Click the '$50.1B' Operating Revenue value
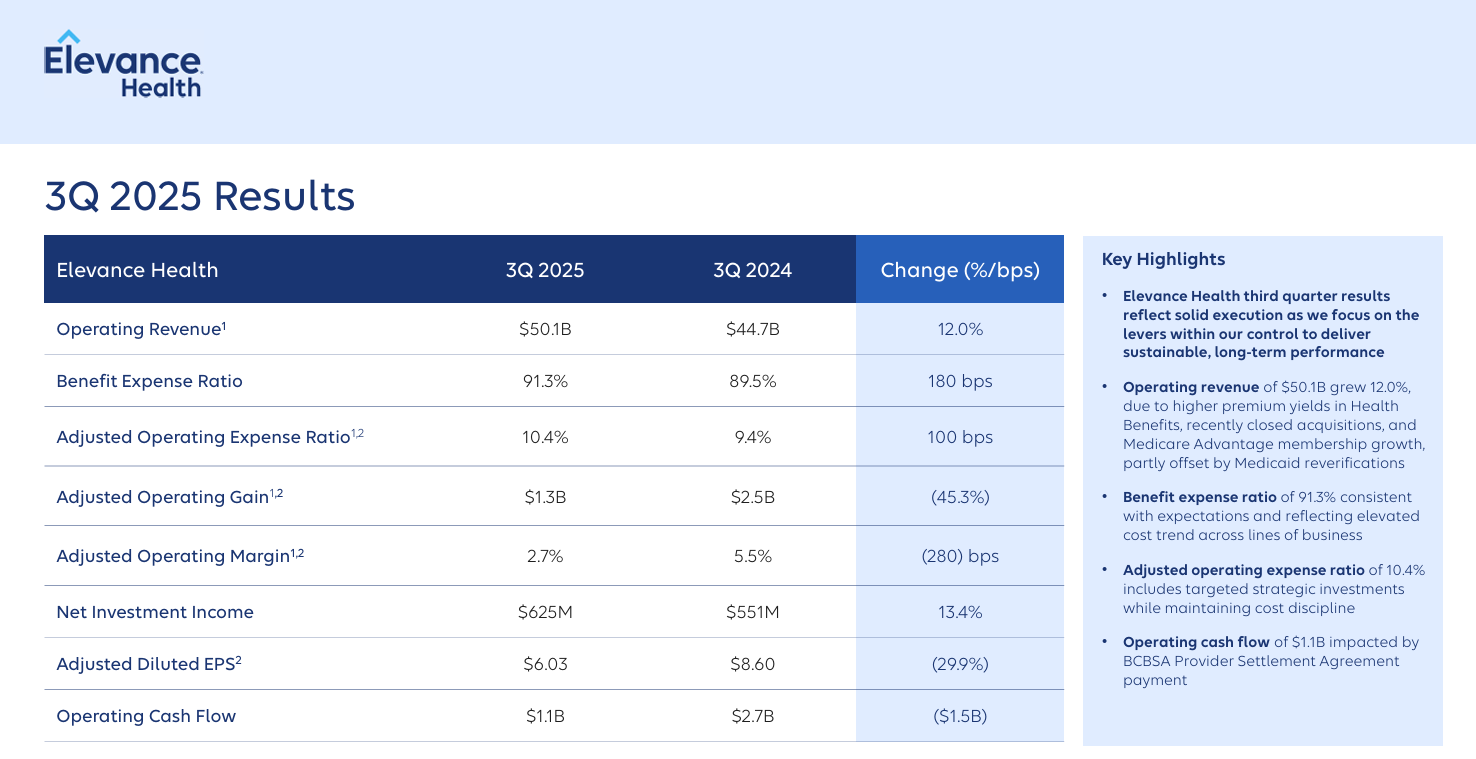The width and height of the screenshot is (1476, 759). 545,329
